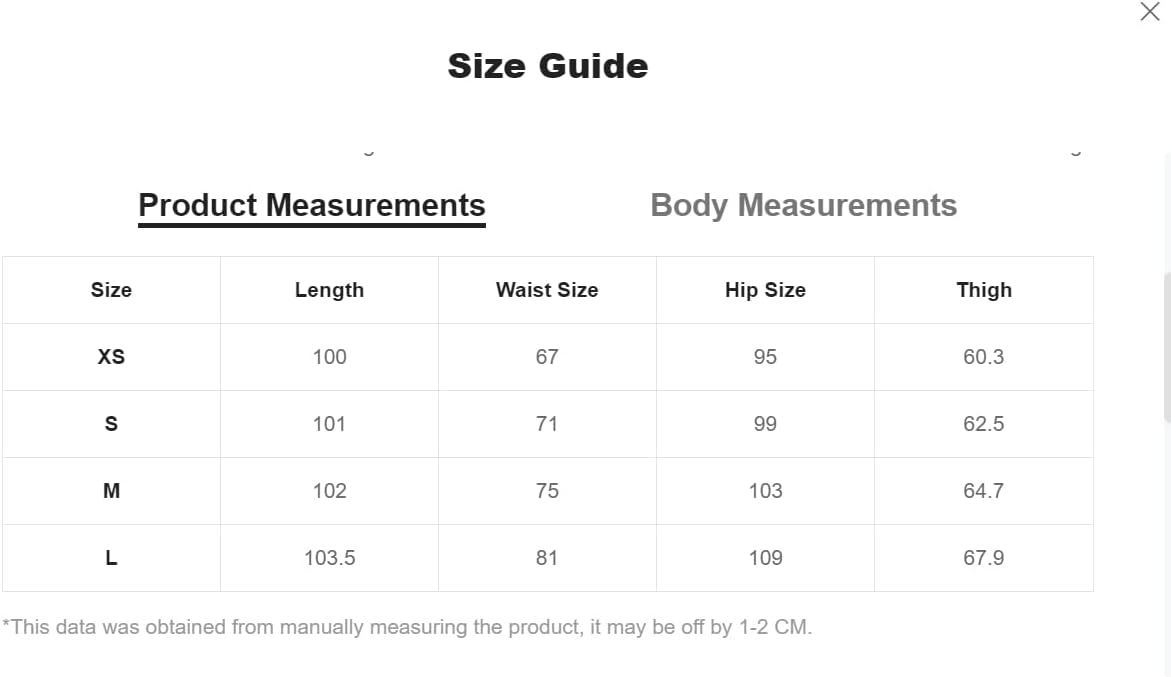Click the 67.9 thigh value
The image size is (1171, 677).
984,558
